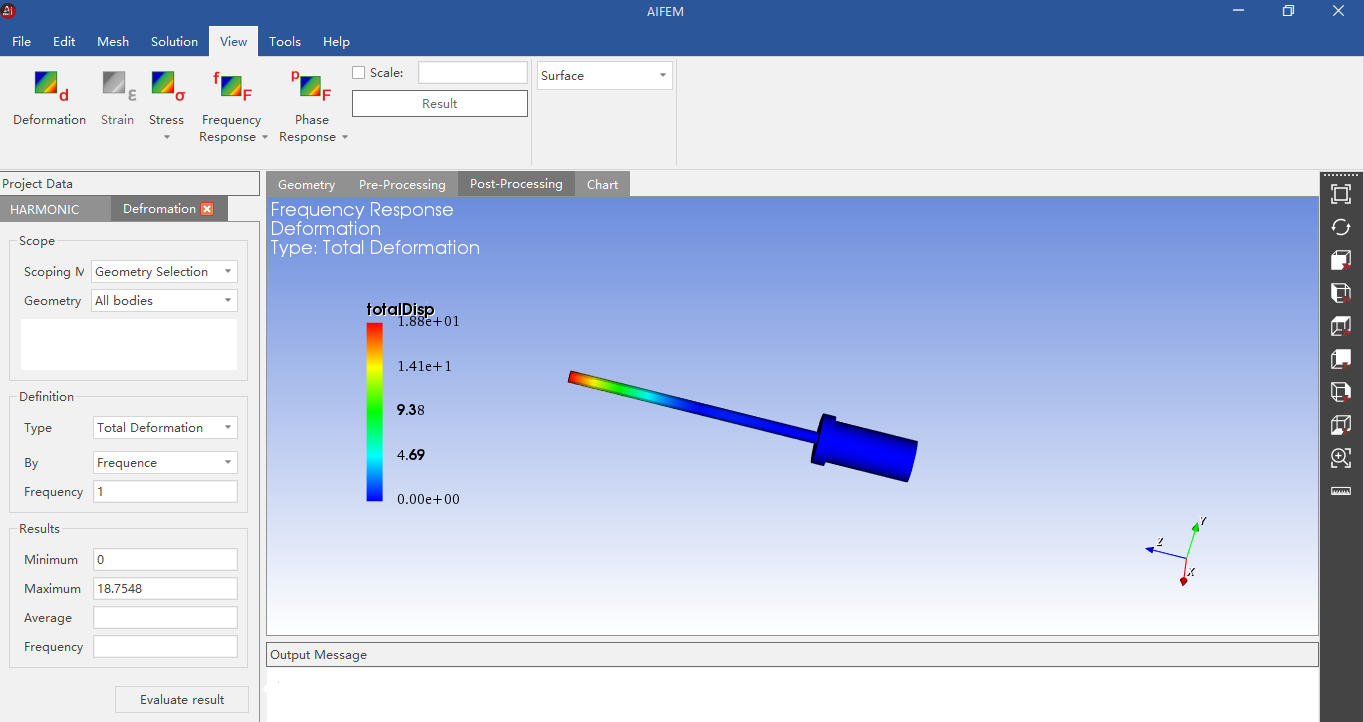Select the Defromation panel tab
This screenshot has width=1364, height=722.
(x=160, y=209)
